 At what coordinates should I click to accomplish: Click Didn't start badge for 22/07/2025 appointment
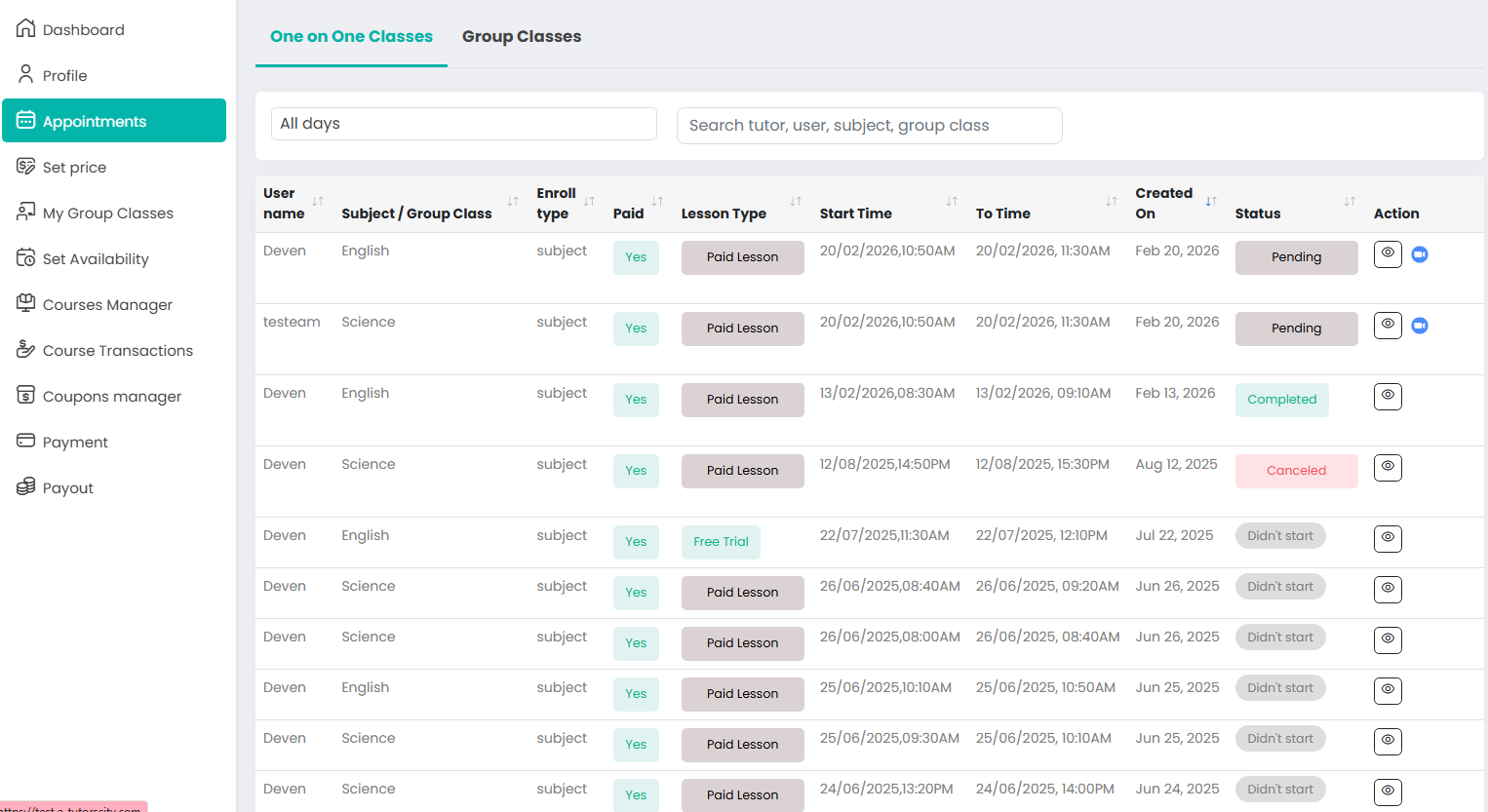coord(1280,536)
